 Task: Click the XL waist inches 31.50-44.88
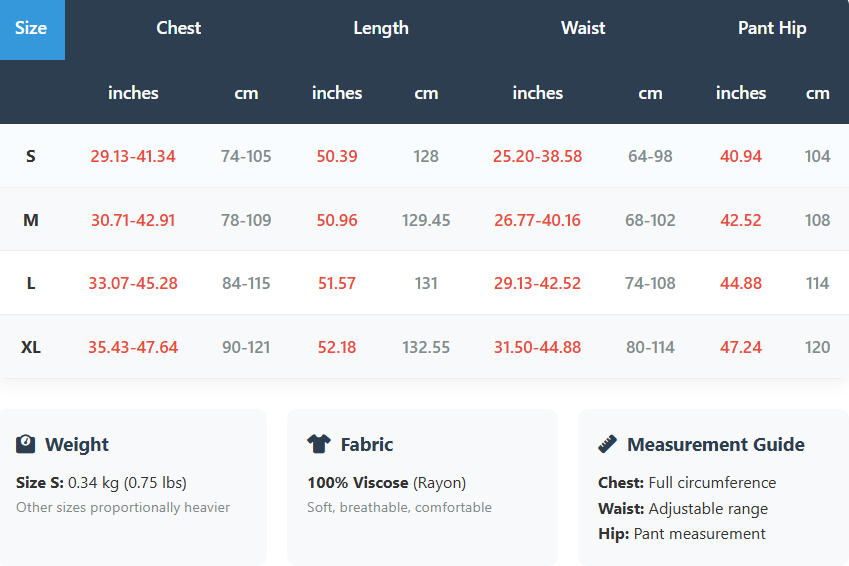click(537, 347)
